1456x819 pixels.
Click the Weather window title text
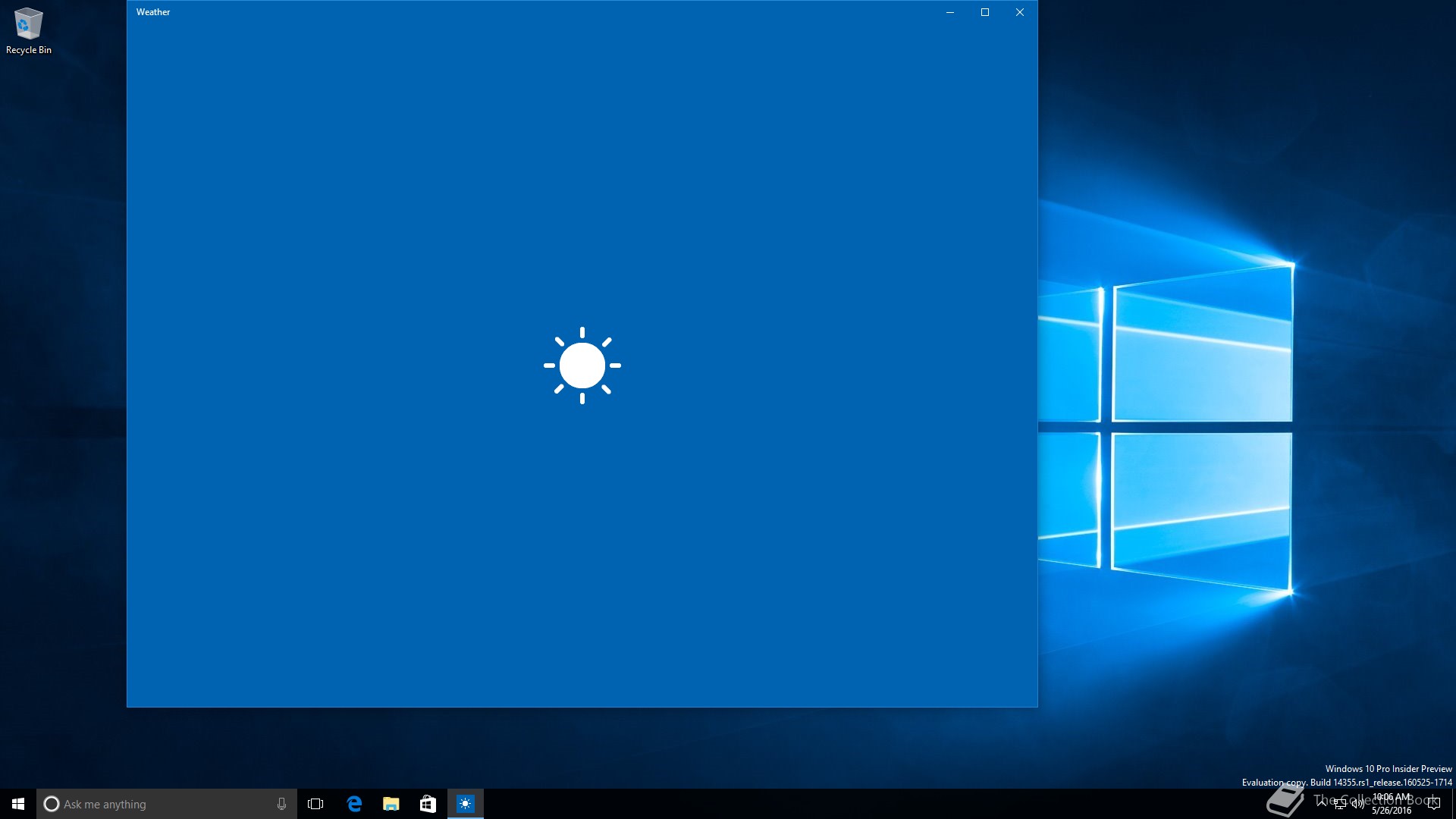pyautogui.click(x=153, y=12)
